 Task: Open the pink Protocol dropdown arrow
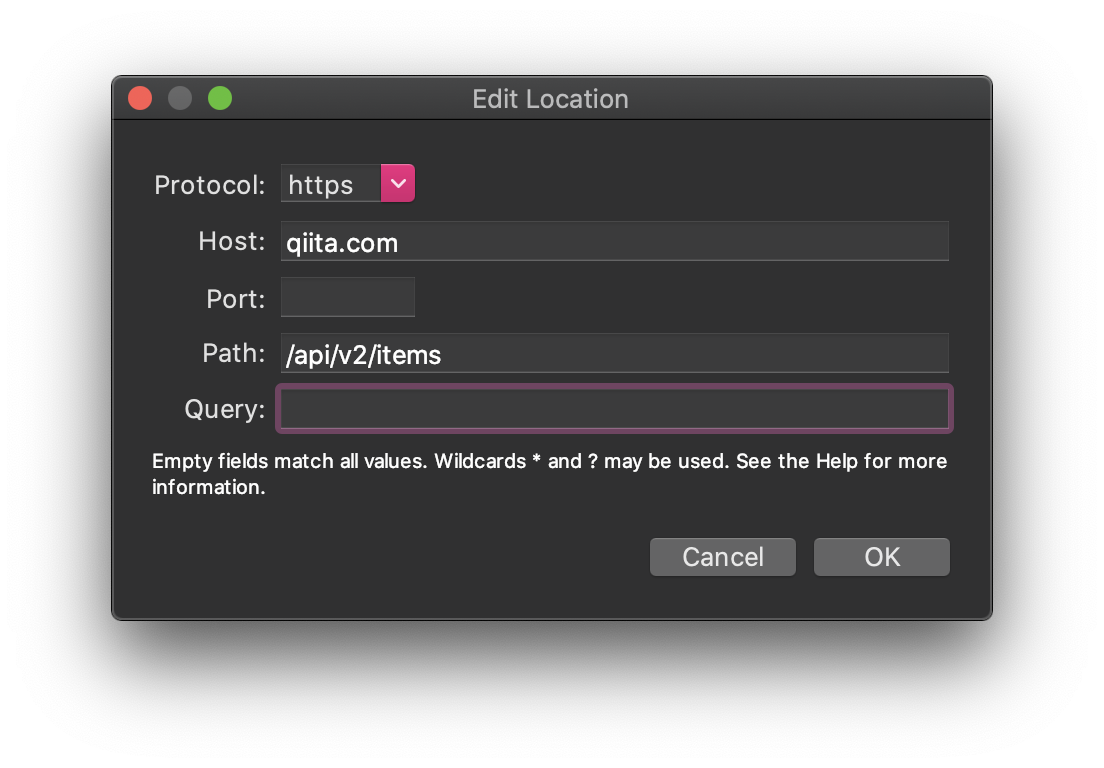pyautogui.click(x=398, y=183)
